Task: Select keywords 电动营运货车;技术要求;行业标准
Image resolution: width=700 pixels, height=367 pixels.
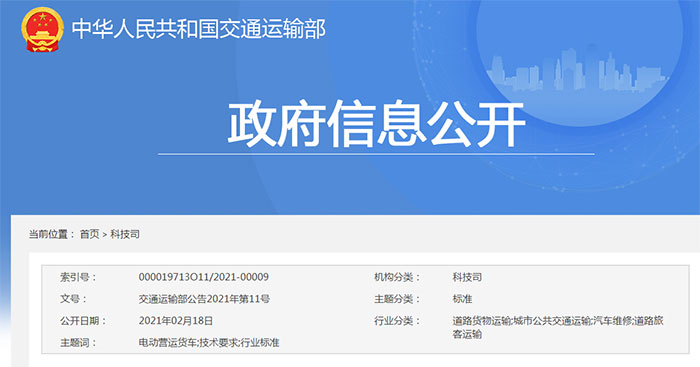Action: (209, 342)
